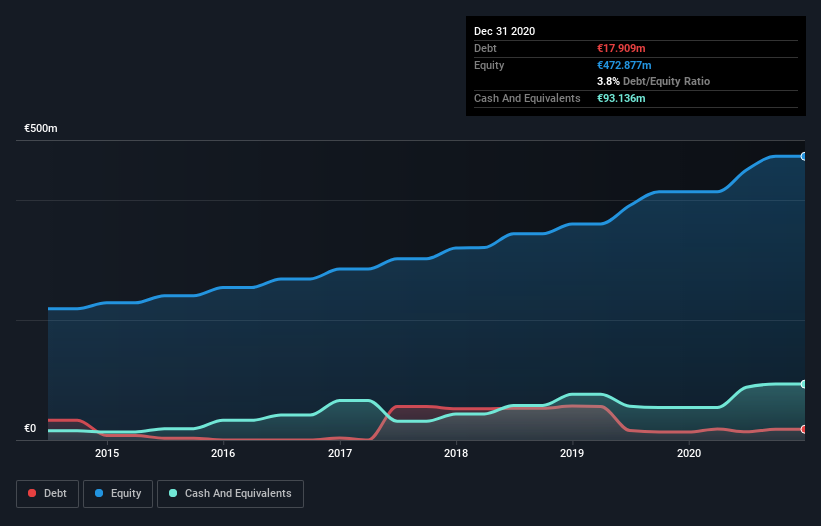Click the blue Equity endpoint marker on chart
Screen dimensions: 821x526
click(803, 156)
